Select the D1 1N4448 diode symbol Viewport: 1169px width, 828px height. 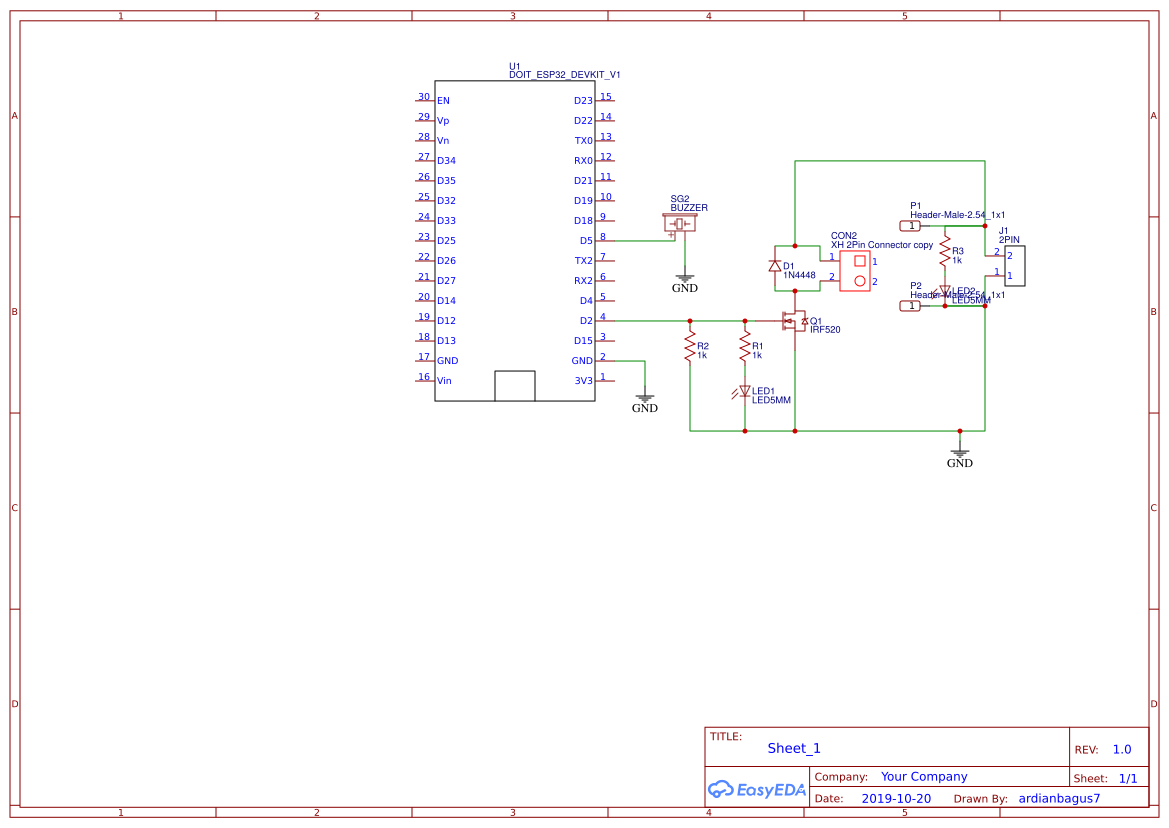click(x=775, y=266)
